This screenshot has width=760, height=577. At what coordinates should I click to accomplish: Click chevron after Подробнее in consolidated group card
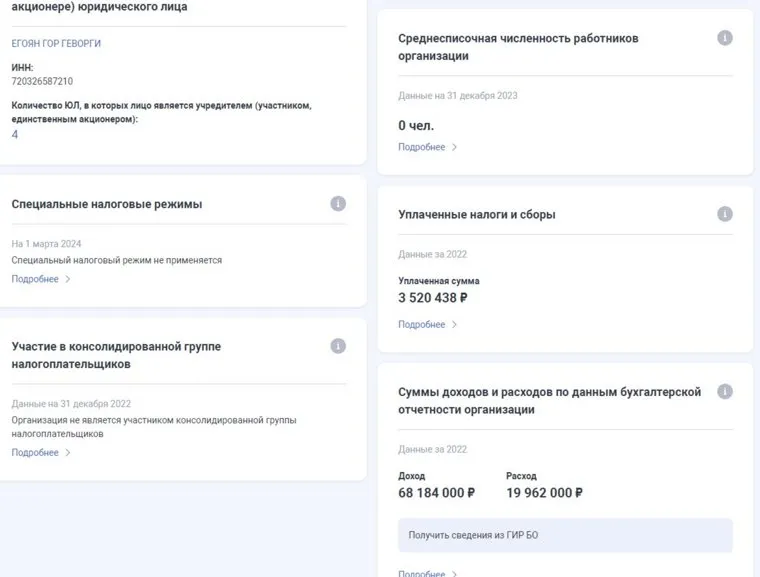tap(68, 453)
